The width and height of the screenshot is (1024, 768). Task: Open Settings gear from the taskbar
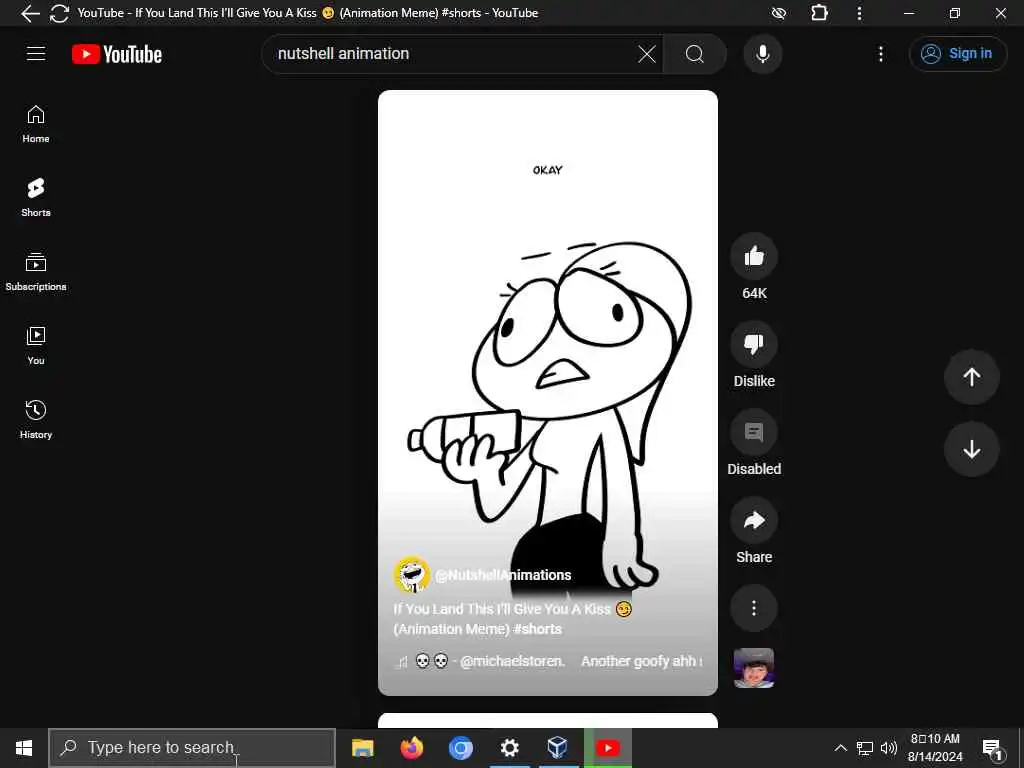click(x=509, y=748)
